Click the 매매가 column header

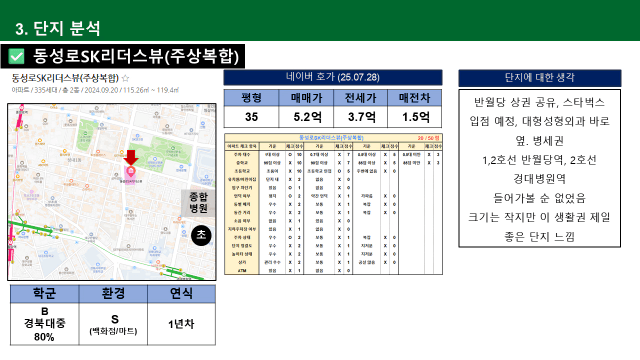coord(306,98)
